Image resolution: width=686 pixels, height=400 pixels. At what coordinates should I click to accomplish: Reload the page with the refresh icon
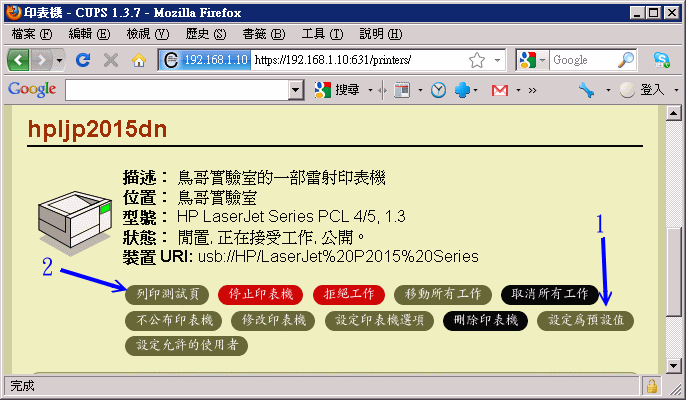click(x=83, y=60)
